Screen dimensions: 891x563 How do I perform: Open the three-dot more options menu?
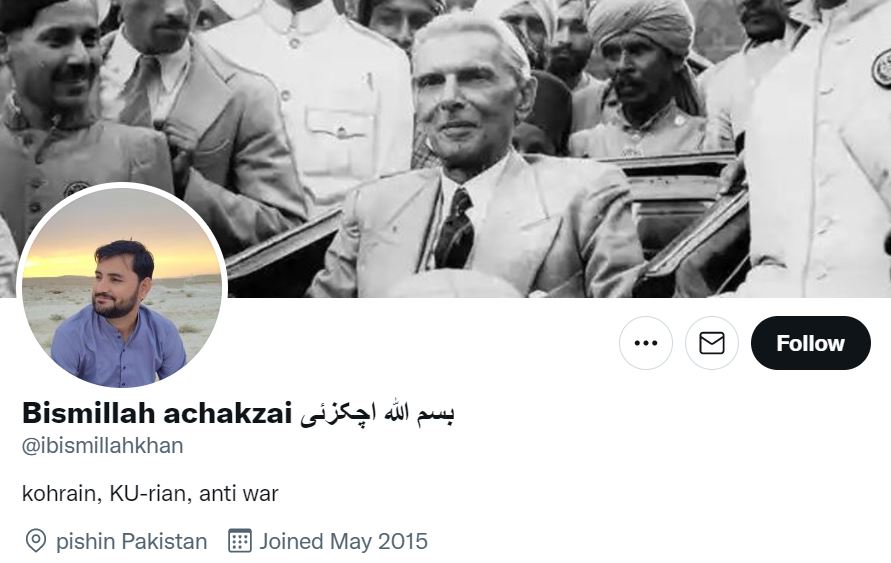[646, 343]
